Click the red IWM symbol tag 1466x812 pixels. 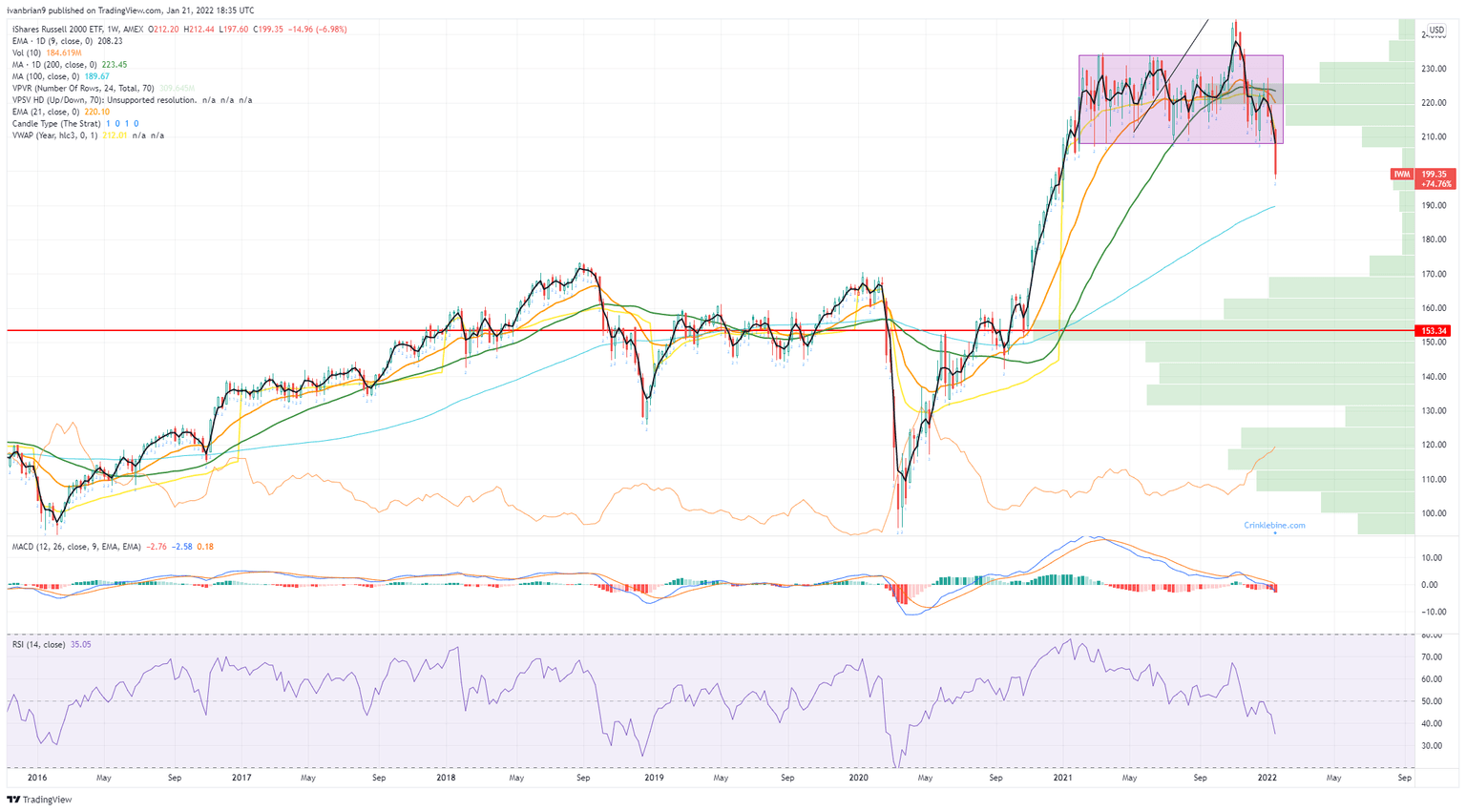[1402, 175]
